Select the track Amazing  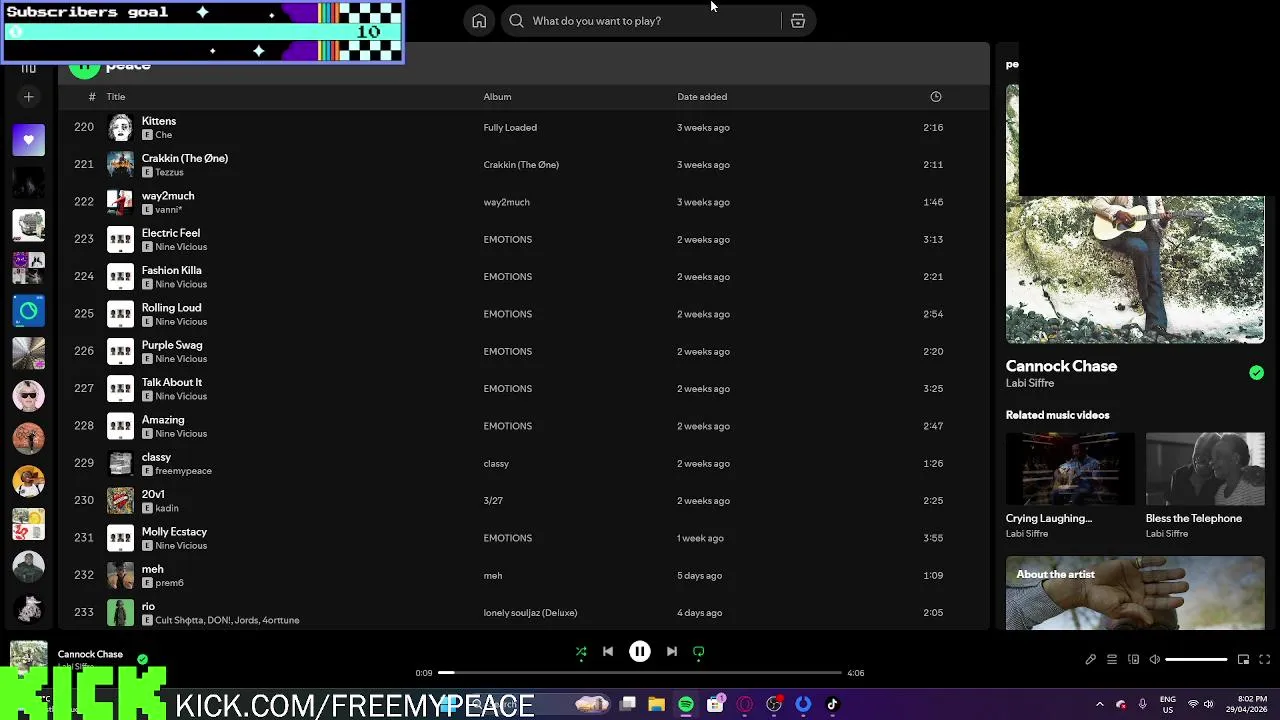point(163,420)
